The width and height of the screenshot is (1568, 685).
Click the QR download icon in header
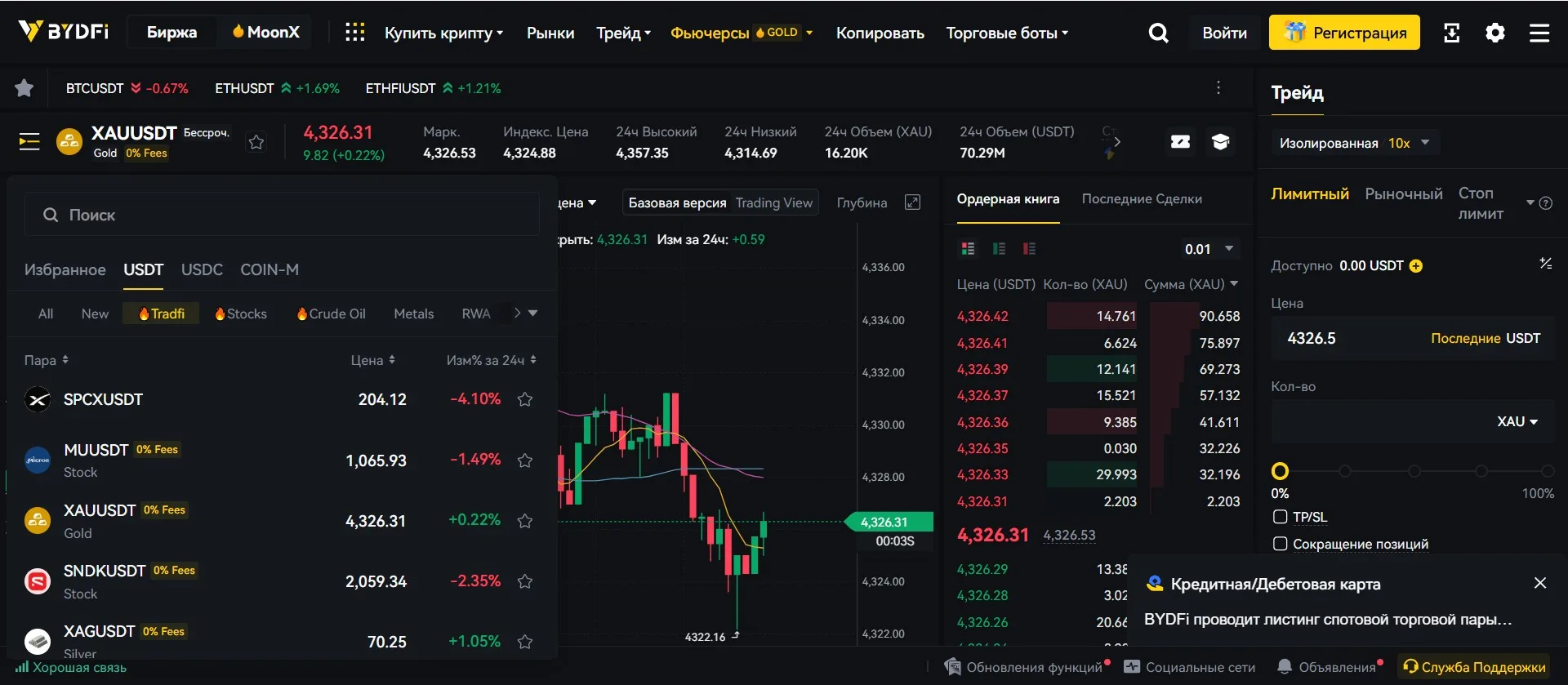[x=1451, y=33]
